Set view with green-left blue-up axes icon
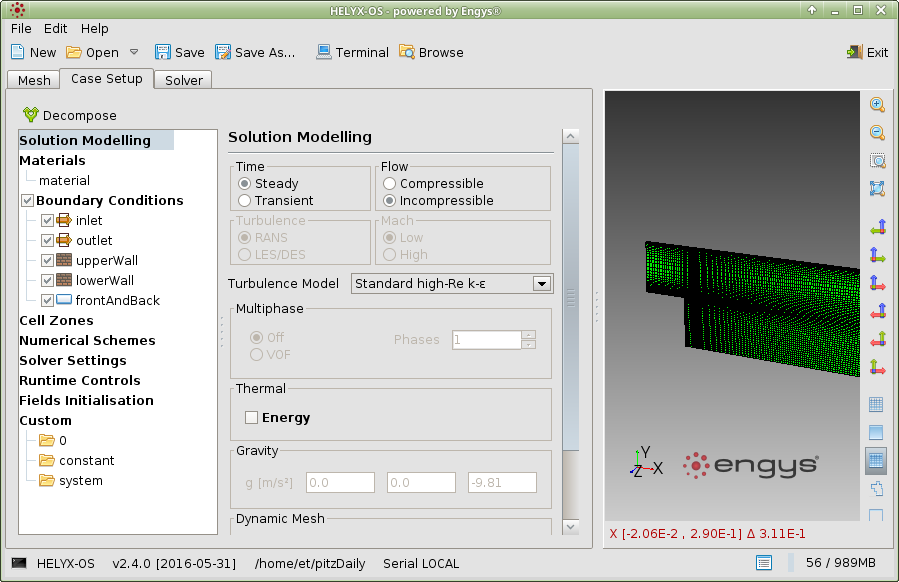Screen dimensions: 899x582 point(877,227)
